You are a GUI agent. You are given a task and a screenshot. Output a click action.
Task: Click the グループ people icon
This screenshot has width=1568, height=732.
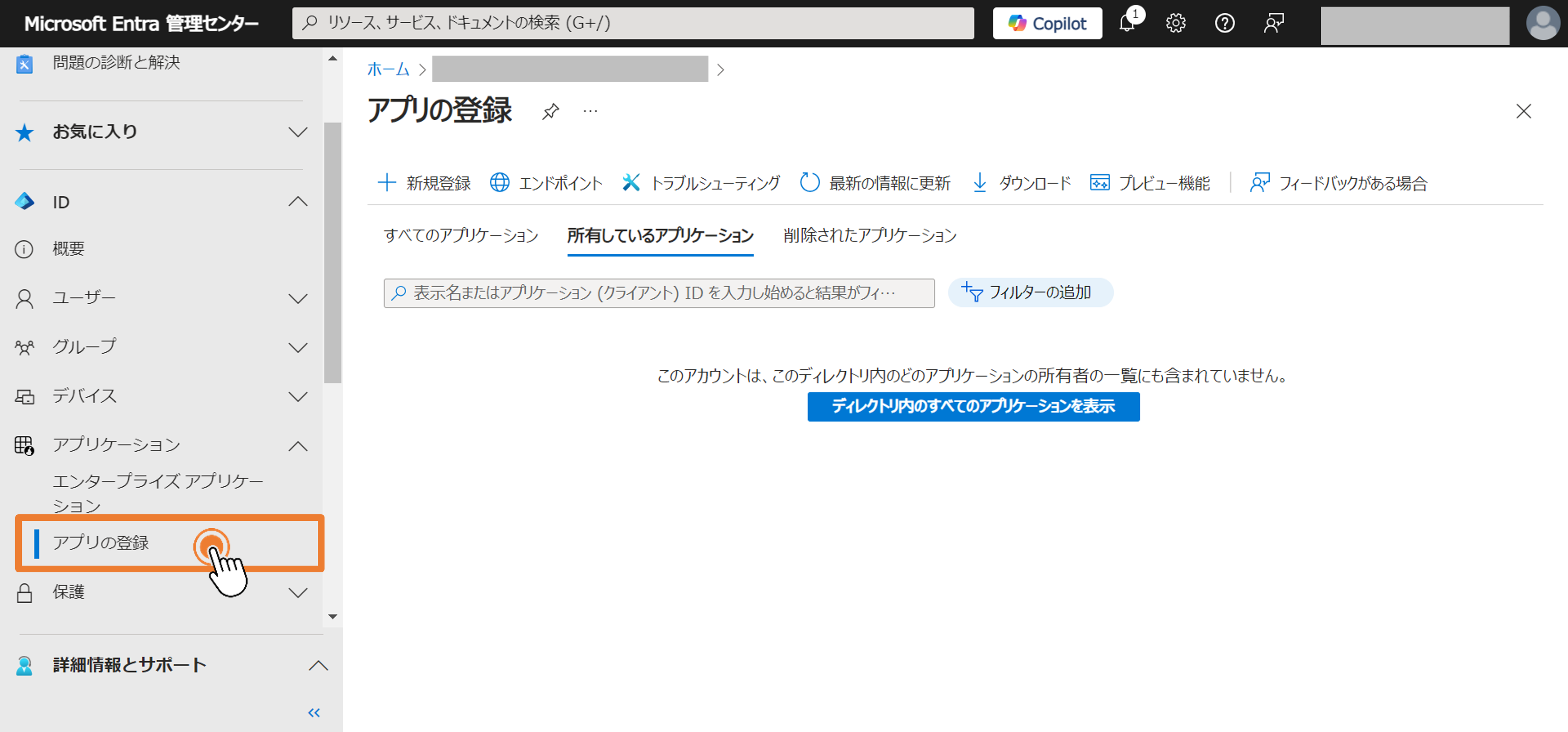tap(24, 348)
